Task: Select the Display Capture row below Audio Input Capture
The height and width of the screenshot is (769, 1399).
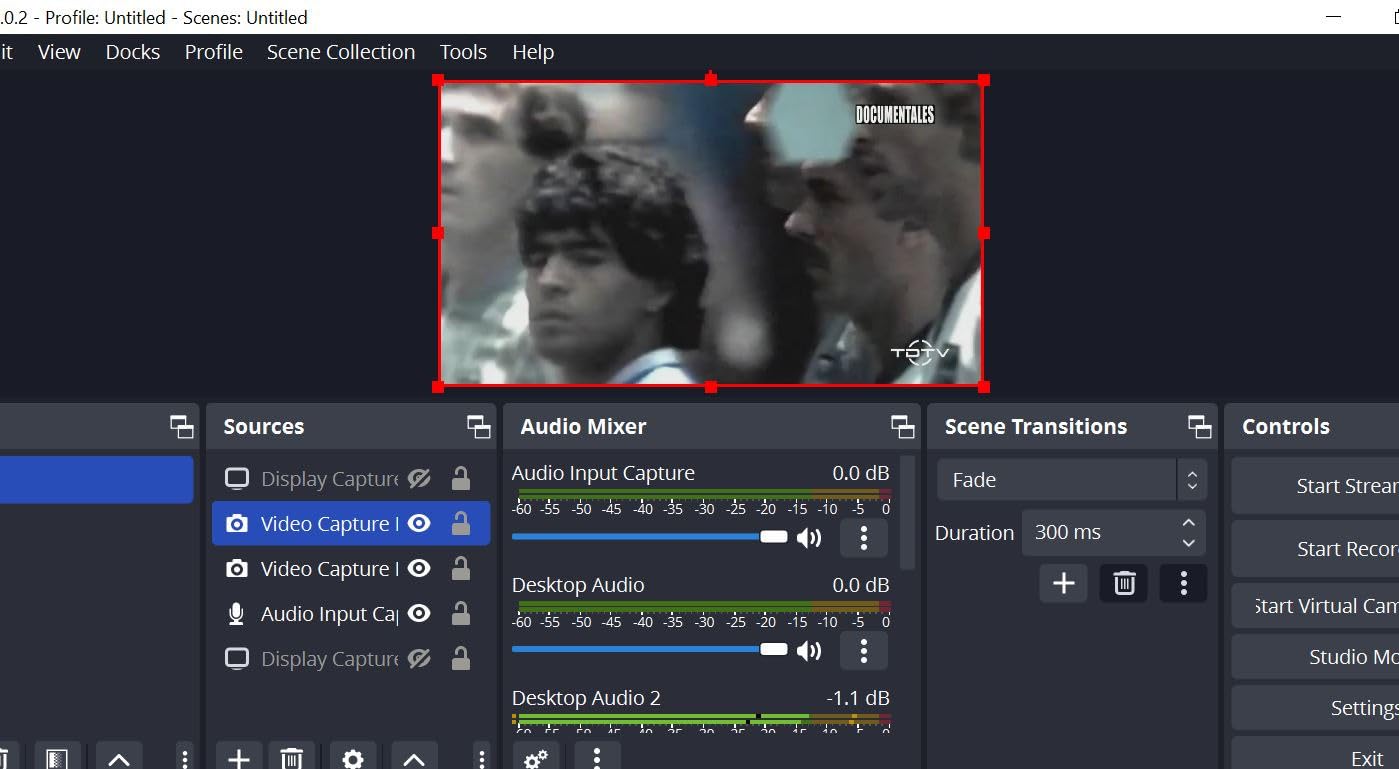Action: pyautogui.click(x=351, y=659)
